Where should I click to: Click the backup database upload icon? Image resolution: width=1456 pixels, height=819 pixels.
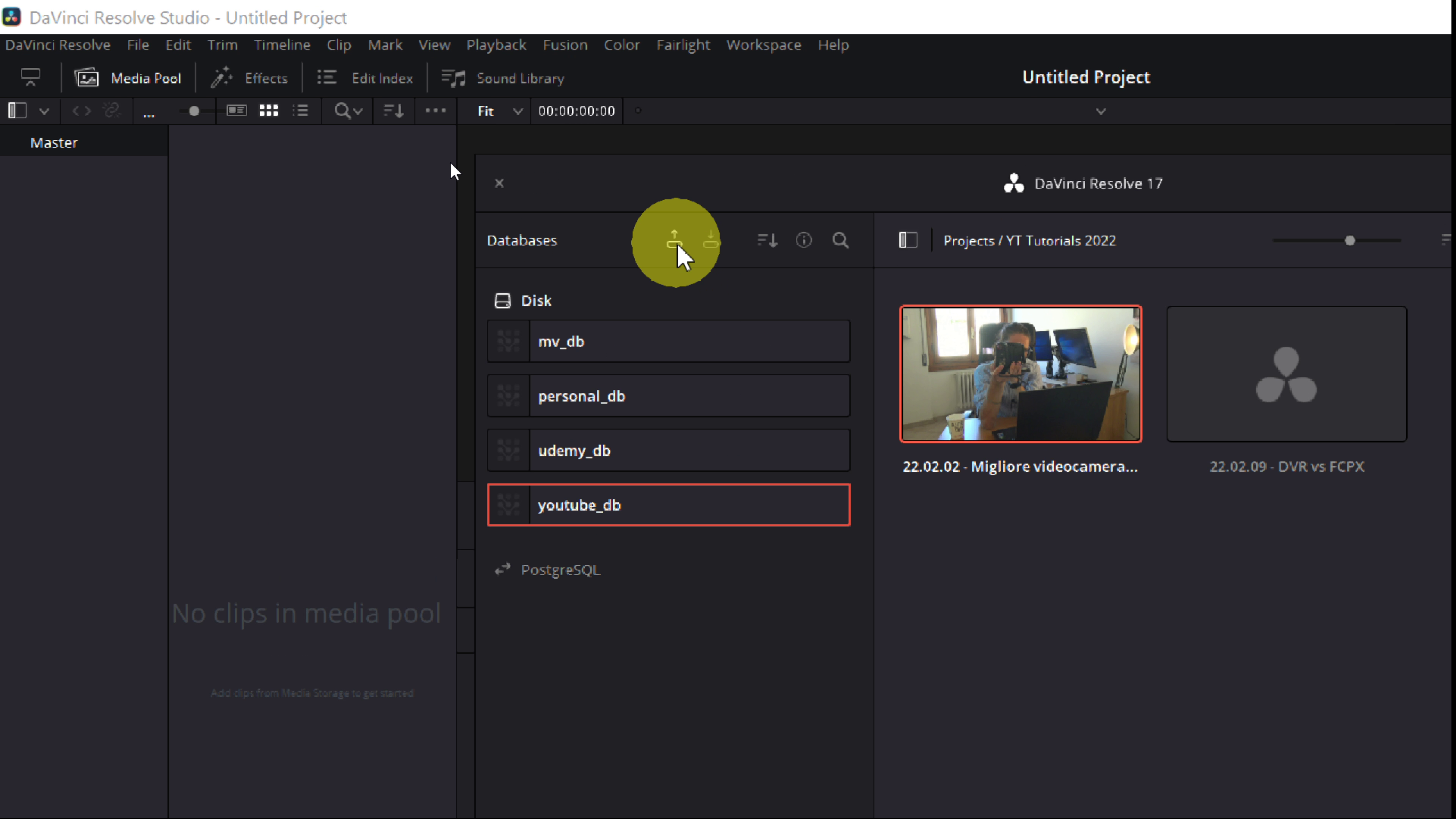(x=674, y=240)
